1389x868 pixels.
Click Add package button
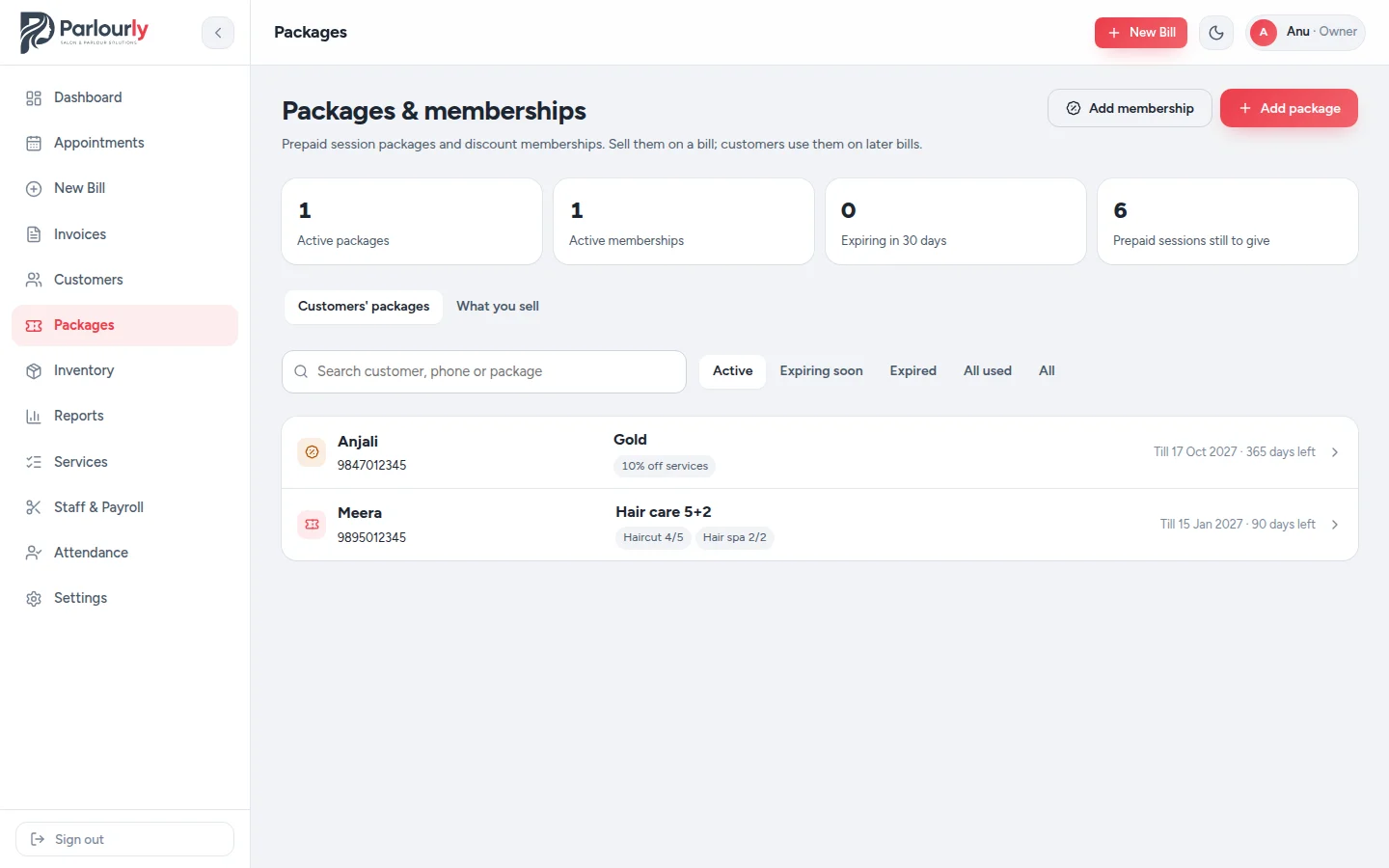pyautogui.click(x=1289, y=108)
